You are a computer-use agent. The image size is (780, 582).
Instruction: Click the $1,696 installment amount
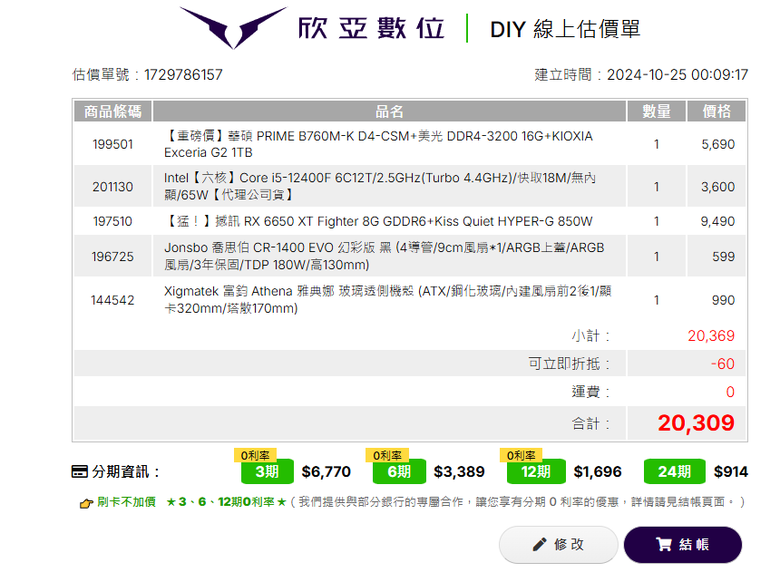(x=597, y=472)
